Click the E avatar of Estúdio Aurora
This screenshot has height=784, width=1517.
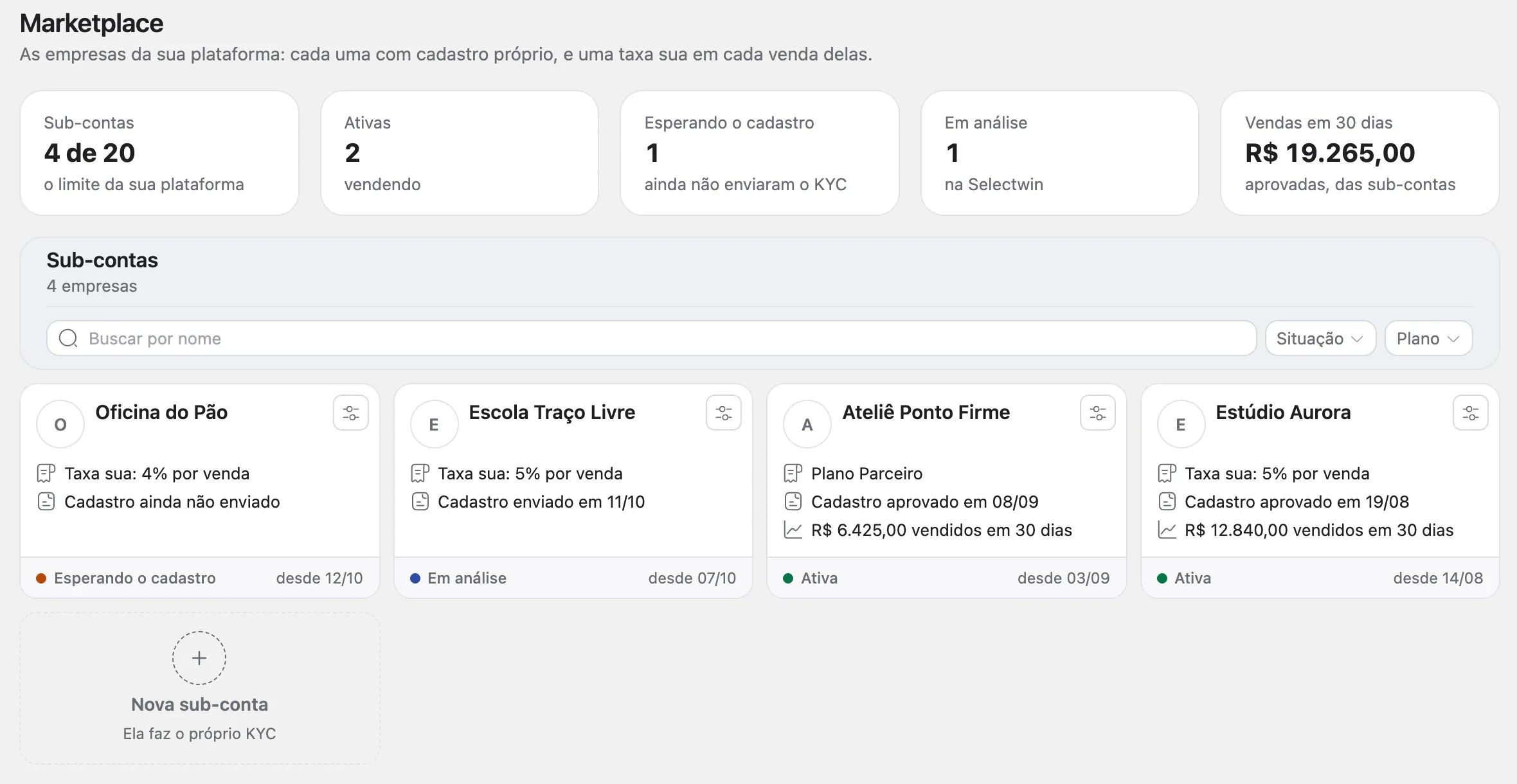[1181, 424]
